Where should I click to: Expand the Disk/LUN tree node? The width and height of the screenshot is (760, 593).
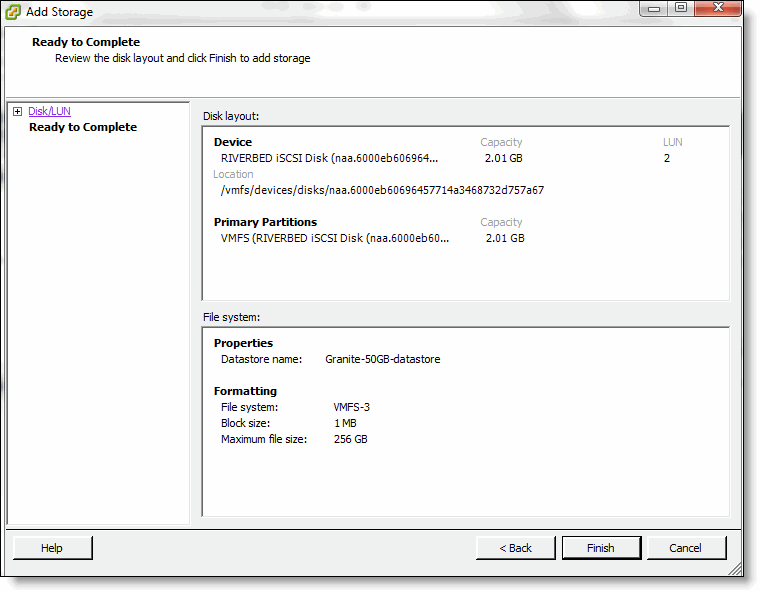coord(17,112)
